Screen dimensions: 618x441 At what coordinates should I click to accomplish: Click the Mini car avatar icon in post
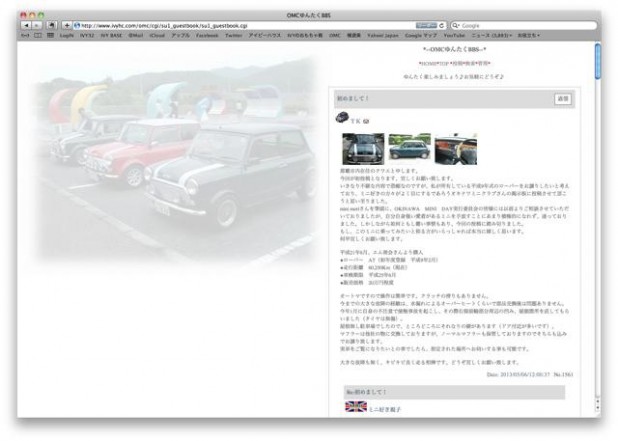(342, 118)
